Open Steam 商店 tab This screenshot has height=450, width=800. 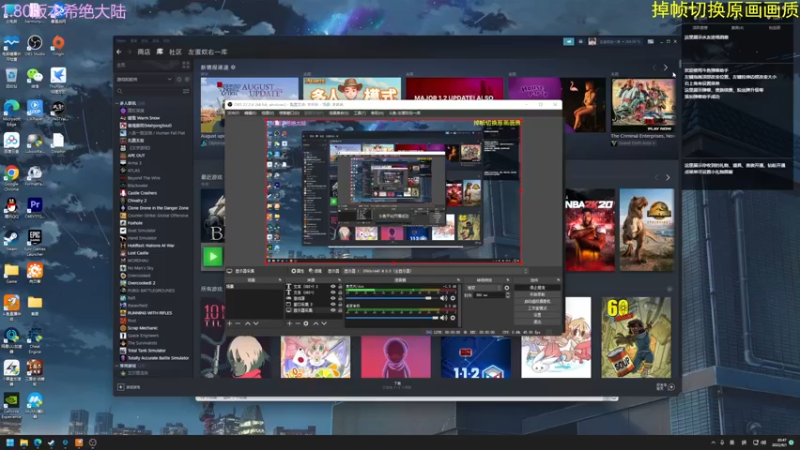[144, 52]
